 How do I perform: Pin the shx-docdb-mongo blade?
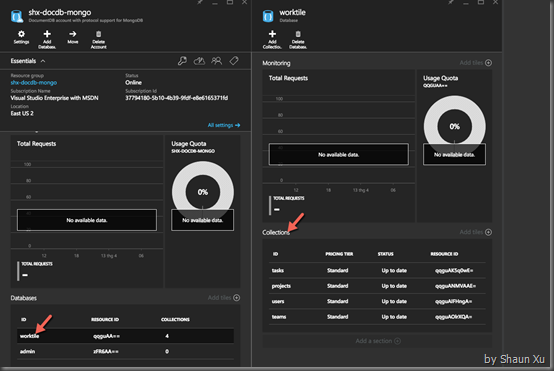click(200, 2)
